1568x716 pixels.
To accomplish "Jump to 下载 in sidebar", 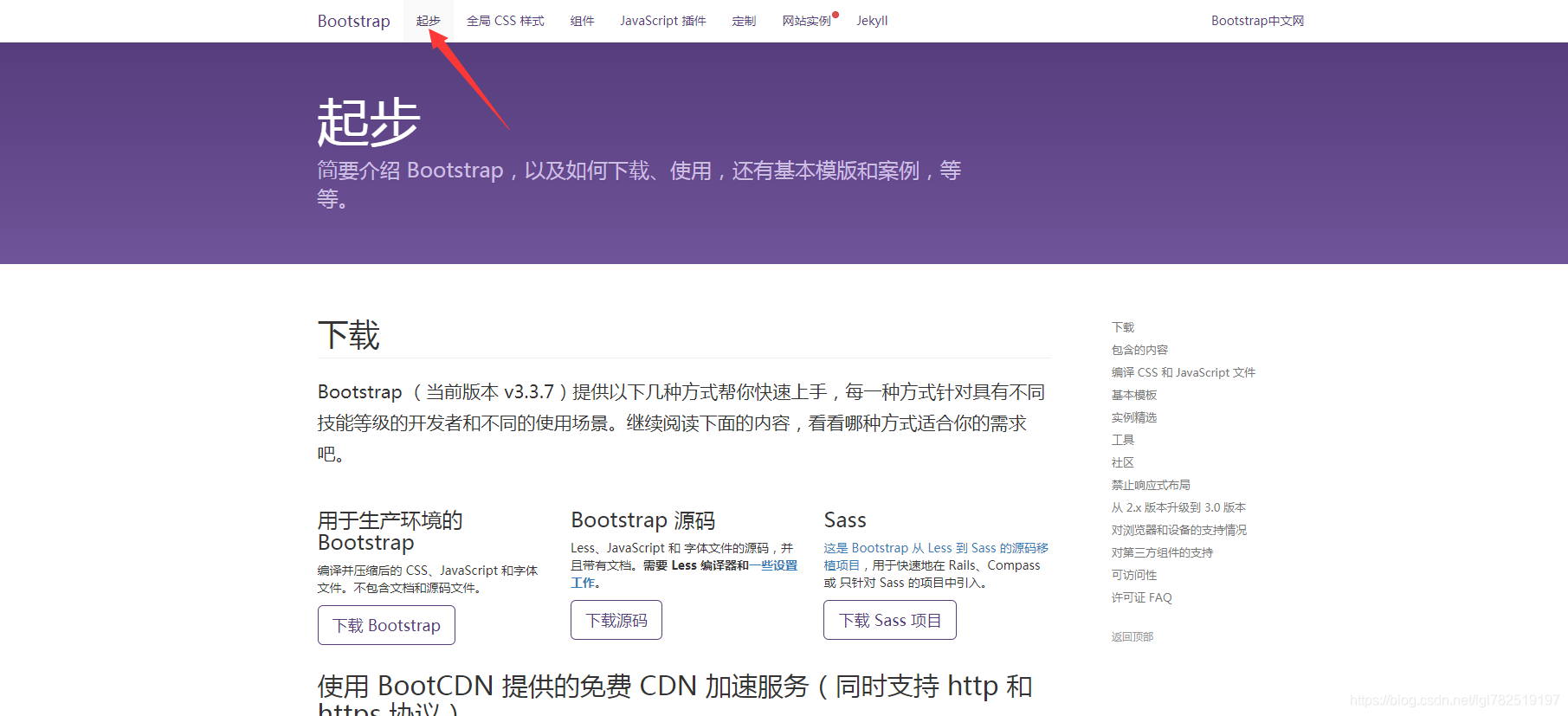I will click(1123, 327).
